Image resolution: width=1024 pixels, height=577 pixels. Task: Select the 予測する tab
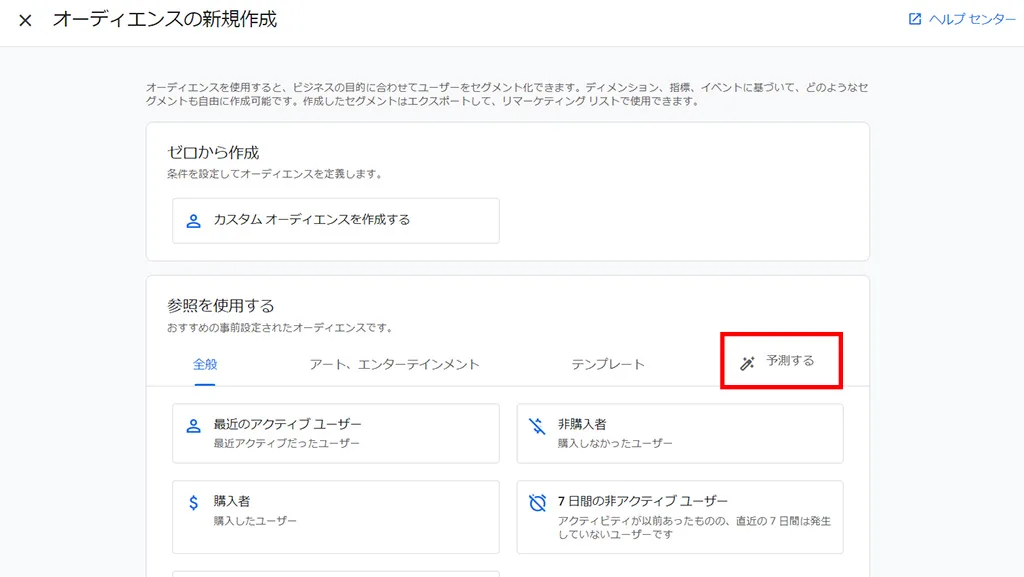click(790, 361)
